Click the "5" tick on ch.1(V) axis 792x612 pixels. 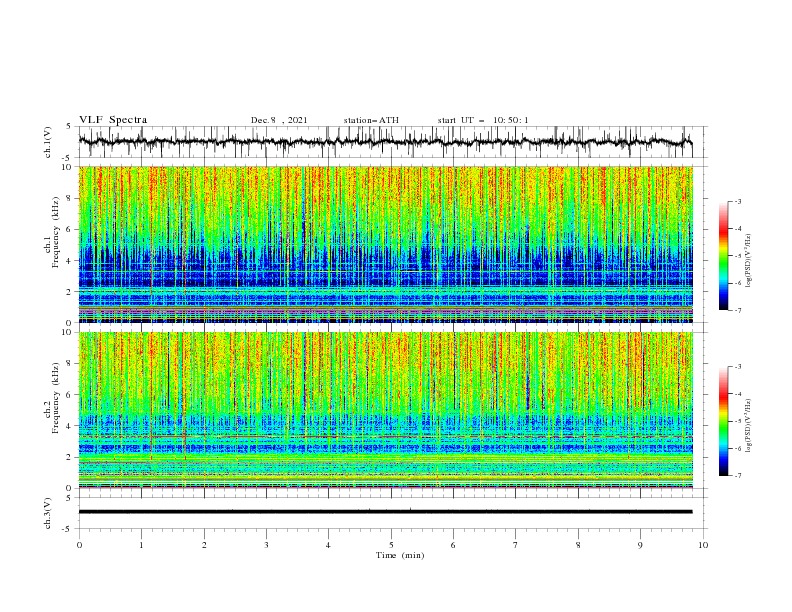(70, 127)
